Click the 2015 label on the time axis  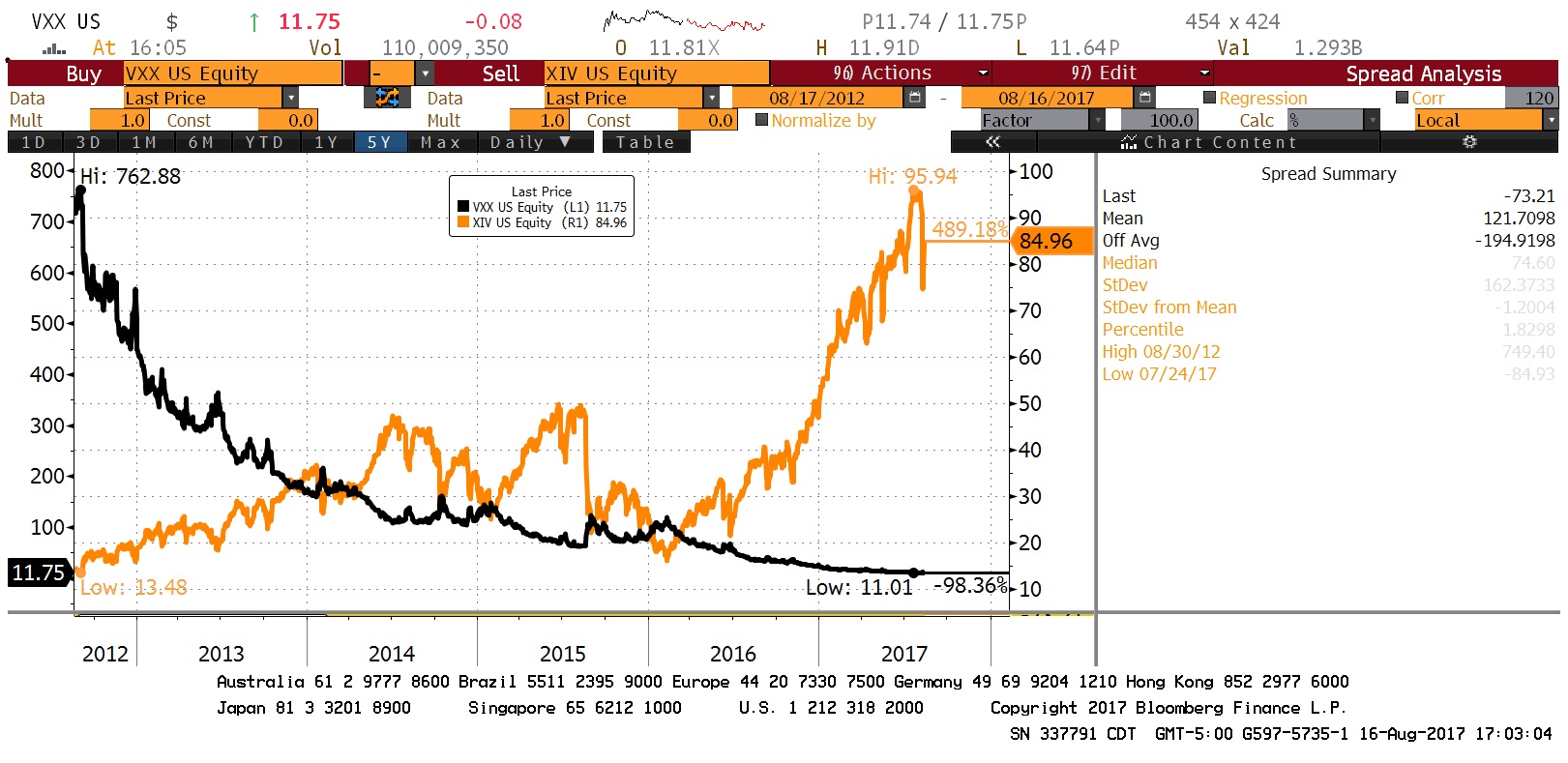[562, 654]
